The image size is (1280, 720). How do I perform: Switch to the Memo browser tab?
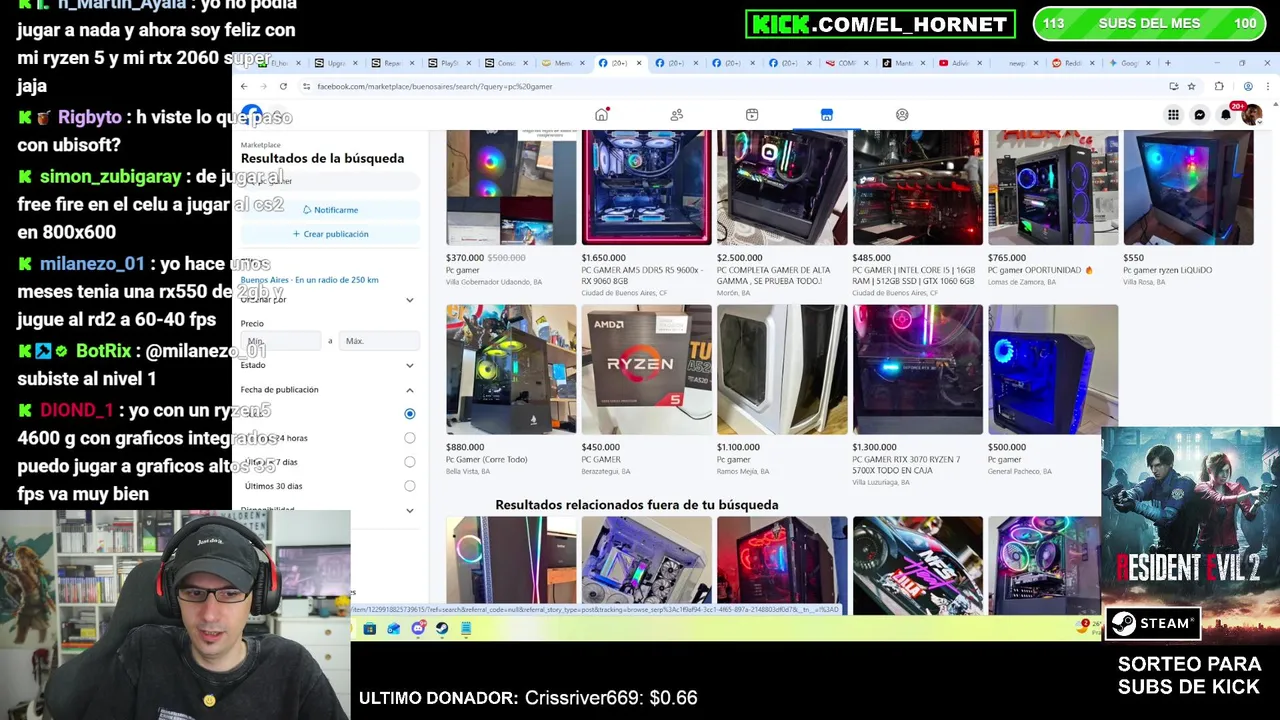coord(565,63)
